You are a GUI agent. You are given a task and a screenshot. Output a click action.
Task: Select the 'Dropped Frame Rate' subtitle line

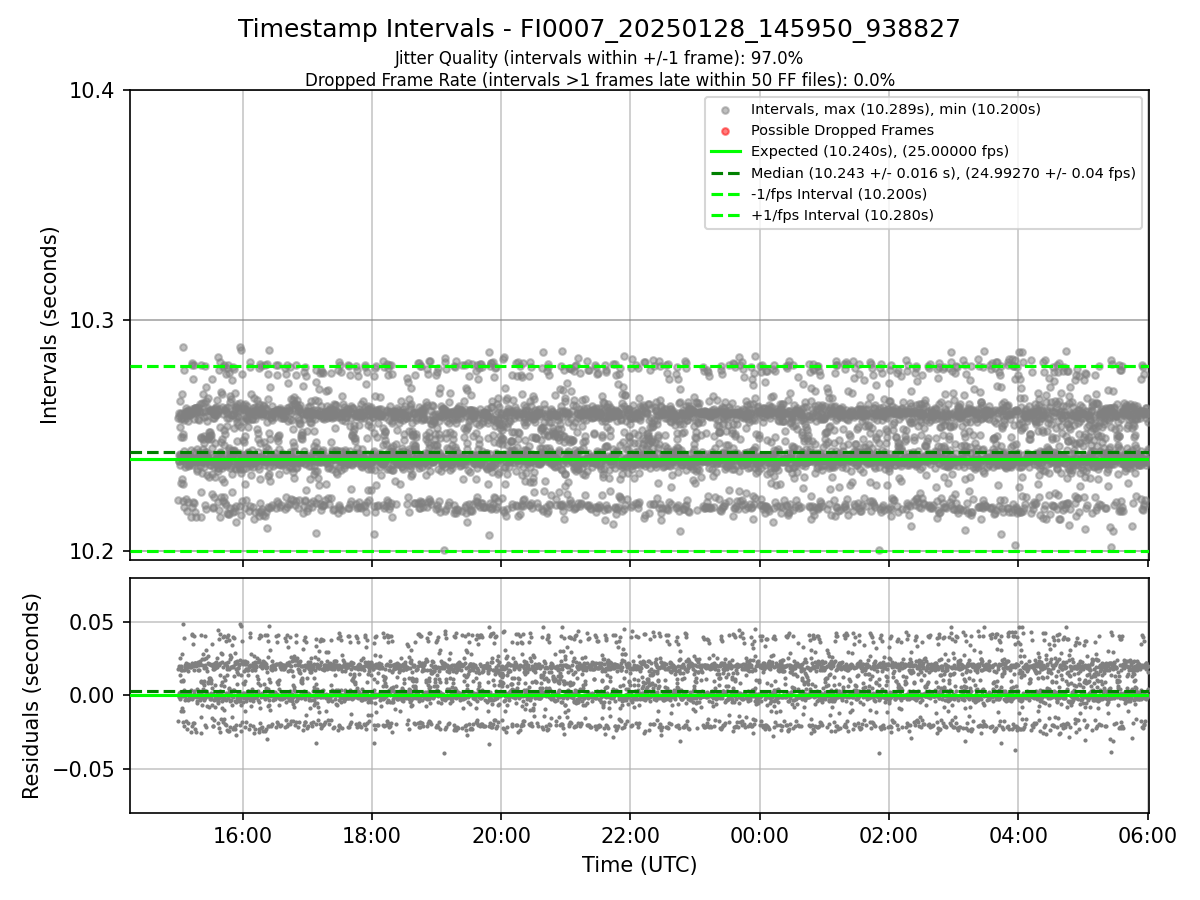[599, 79]
